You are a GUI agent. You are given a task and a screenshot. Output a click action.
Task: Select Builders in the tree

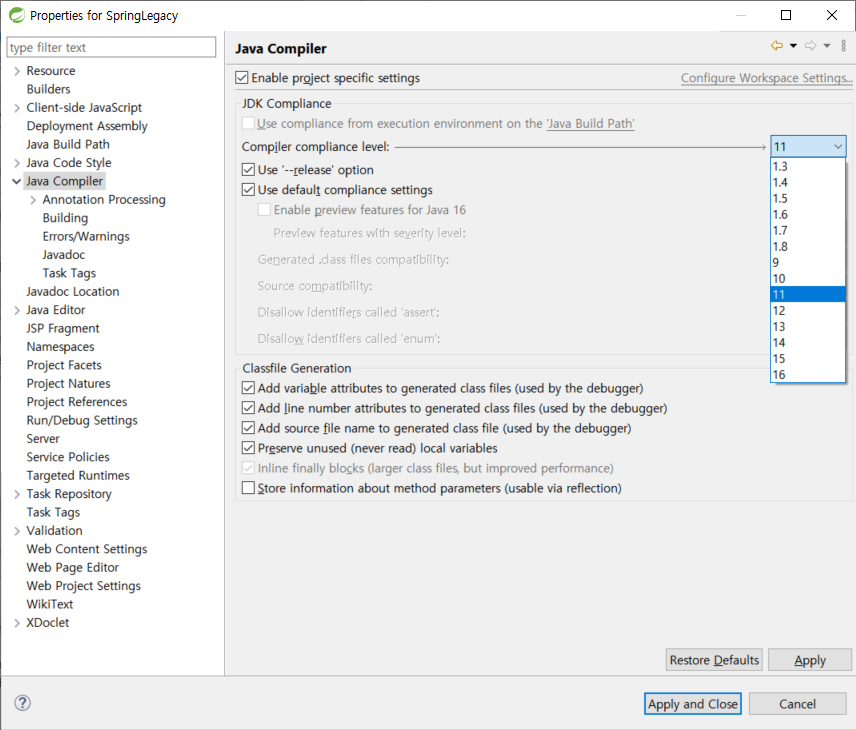pos(49,89)
